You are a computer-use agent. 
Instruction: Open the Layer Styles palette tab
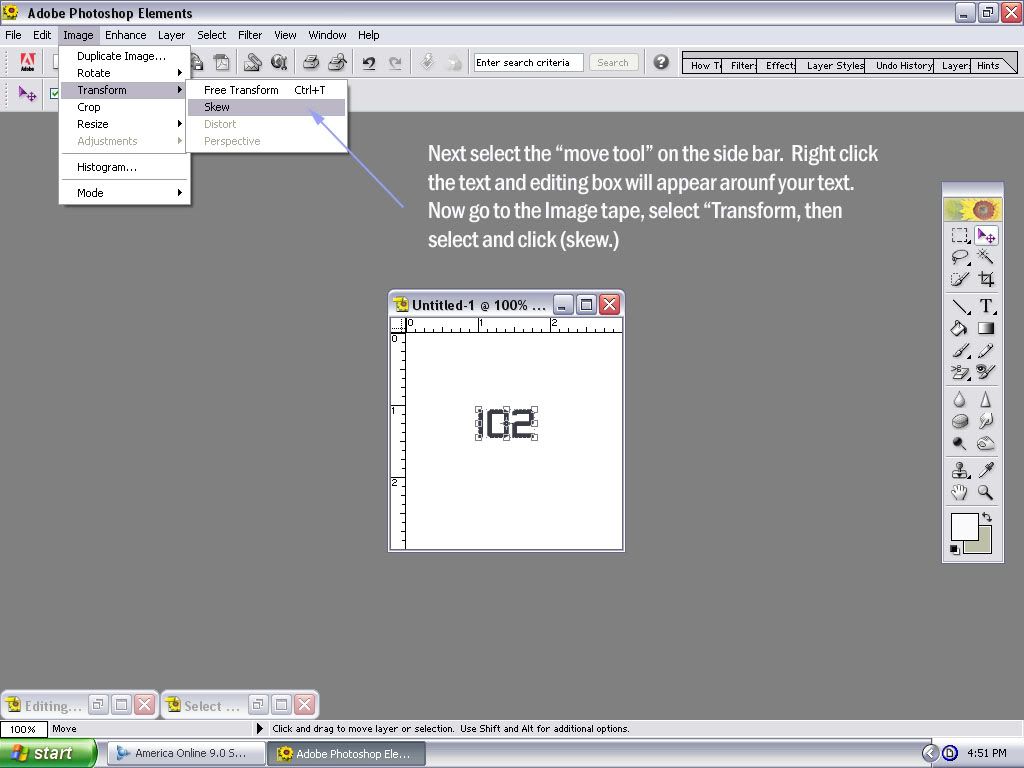833,65
